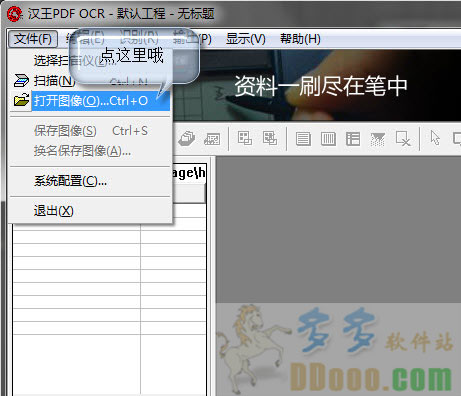Click the horizontal text layout icon in toolbar
The image size is (461, 396).
click(303, 139)
